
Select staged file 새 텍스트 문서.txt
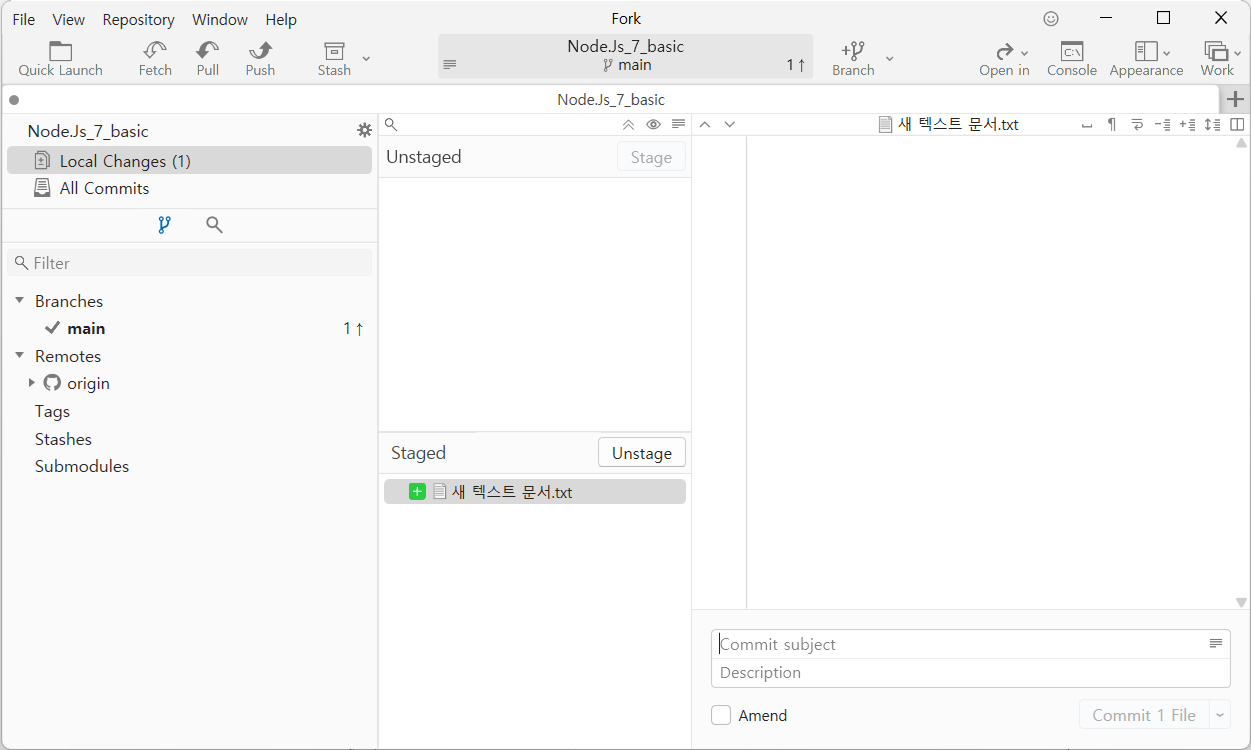[535, 491]
